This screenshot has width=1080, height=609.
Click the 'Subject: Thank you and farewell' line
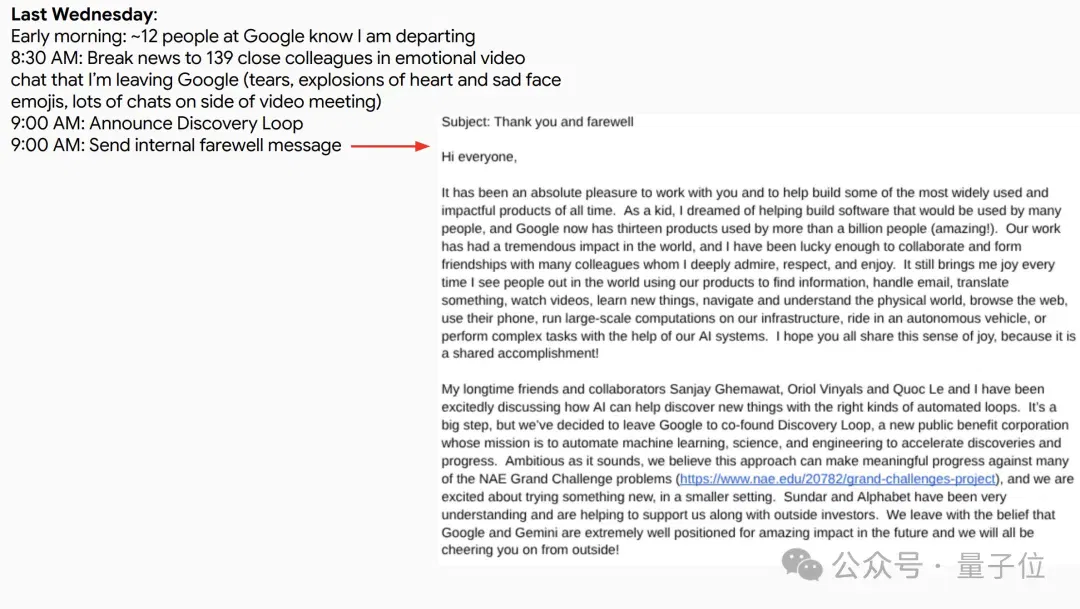[x=537, y=122]
